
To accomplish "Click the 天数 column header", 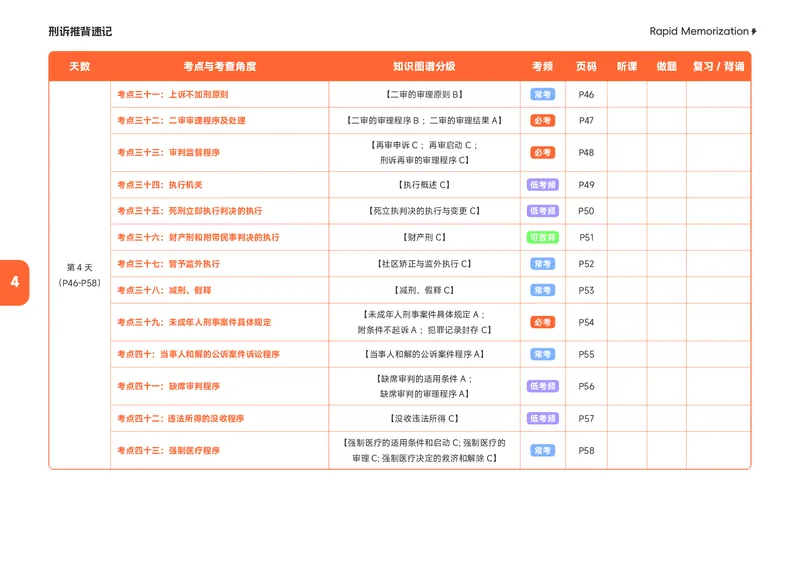I will click(80, 66).
